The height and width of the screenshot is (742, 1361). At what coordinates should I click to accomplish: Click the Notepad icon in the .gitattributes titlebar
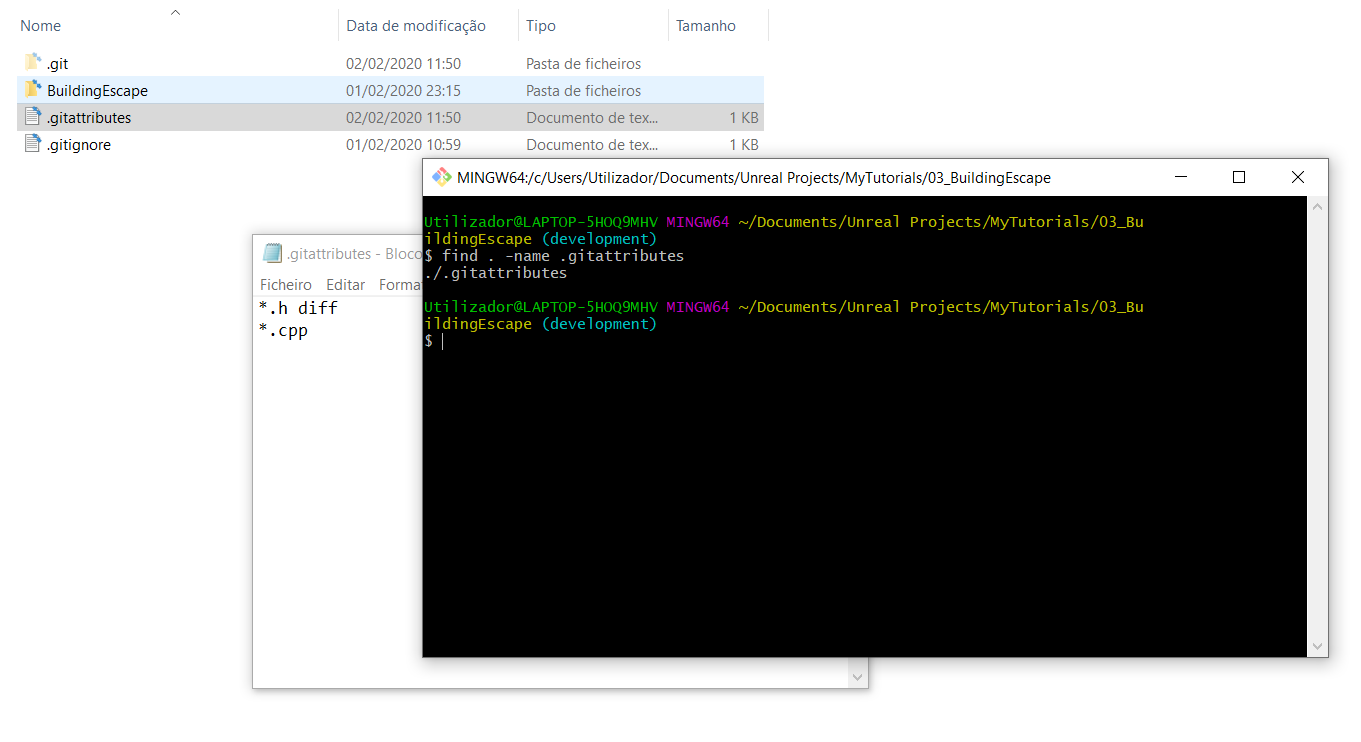point(272,253)
